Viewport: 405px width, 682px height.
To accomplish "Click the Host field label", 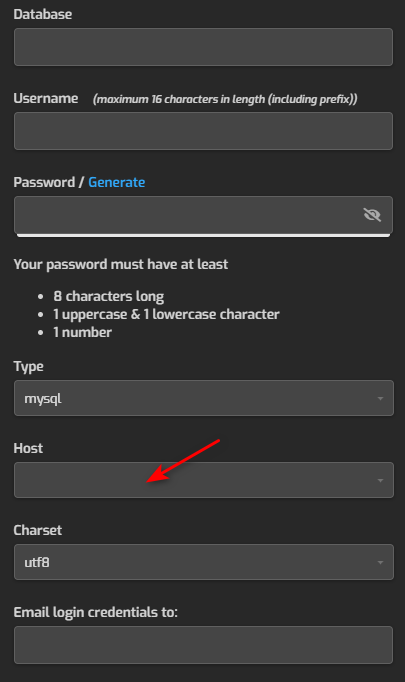I will [28, 448].
